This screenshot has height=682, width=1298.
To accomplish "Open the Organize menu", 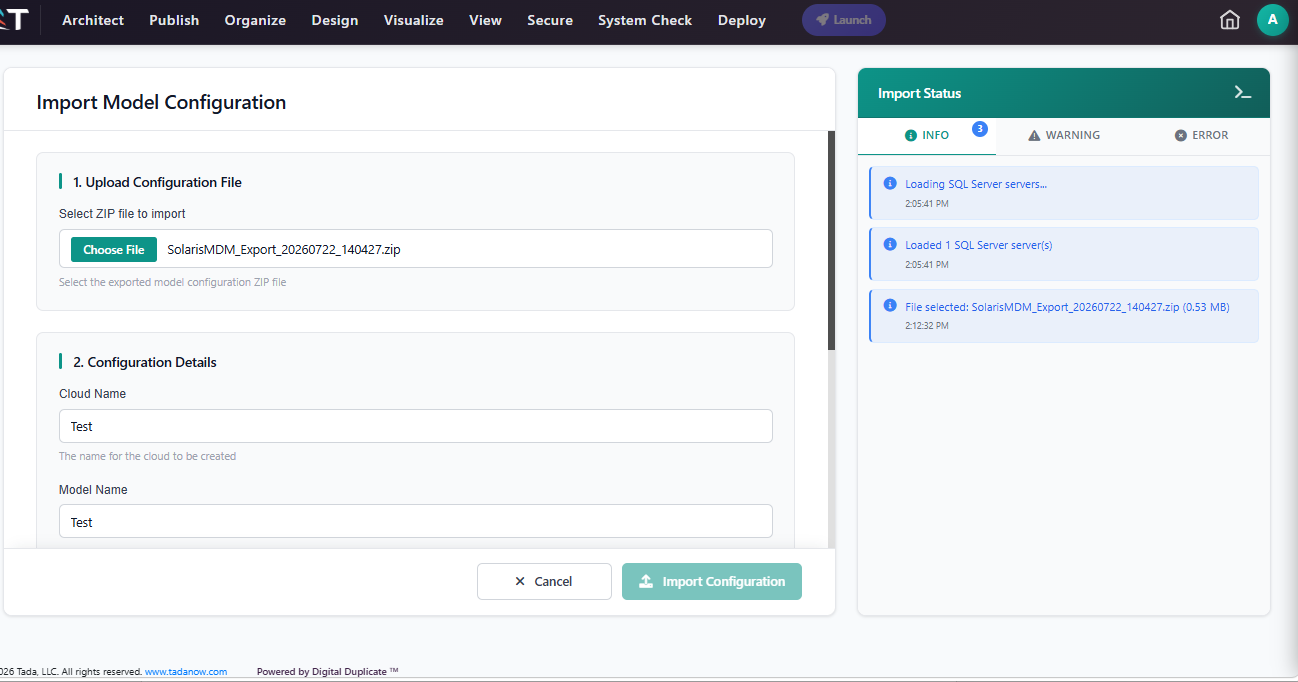I will 255,20.
